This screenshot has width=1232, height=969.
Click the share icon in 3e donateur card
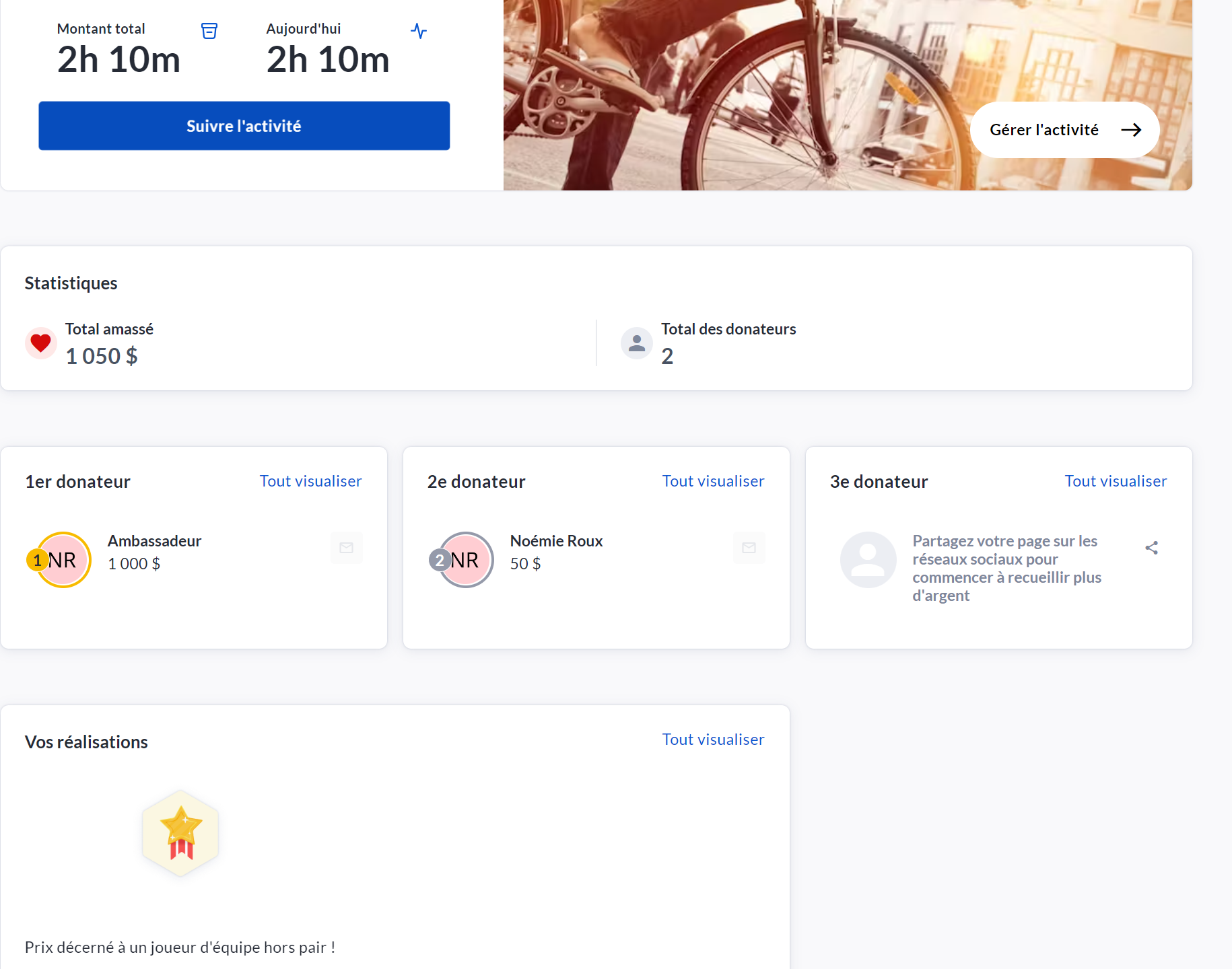pos(1151,548)
